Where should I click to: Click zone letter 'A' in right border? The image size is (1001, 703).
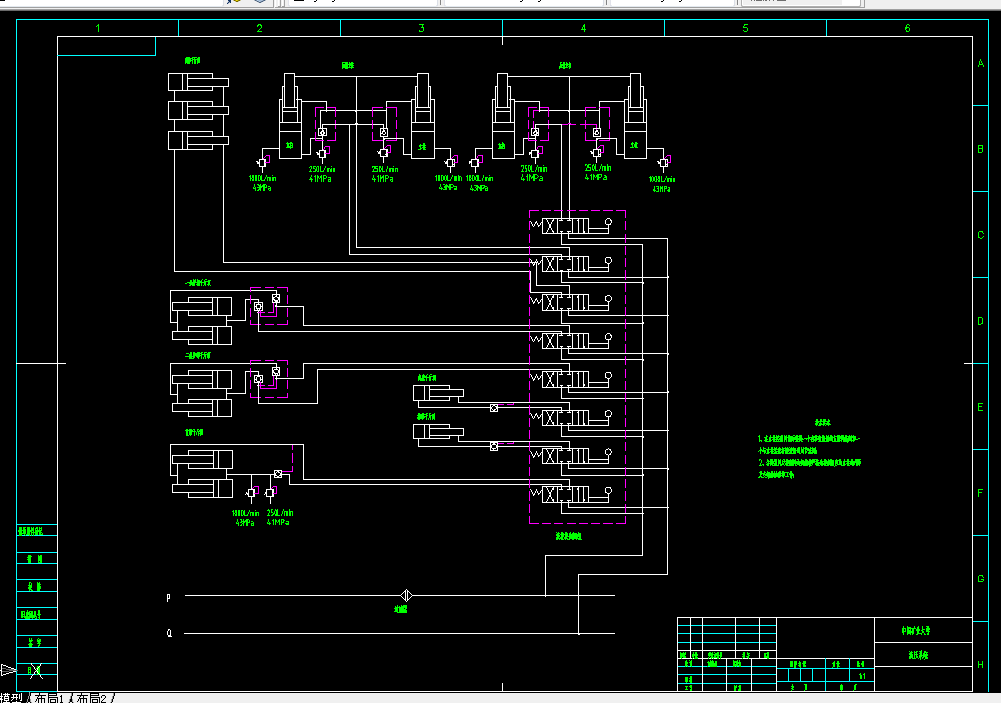pyautogui.click(x=981, y=63)
